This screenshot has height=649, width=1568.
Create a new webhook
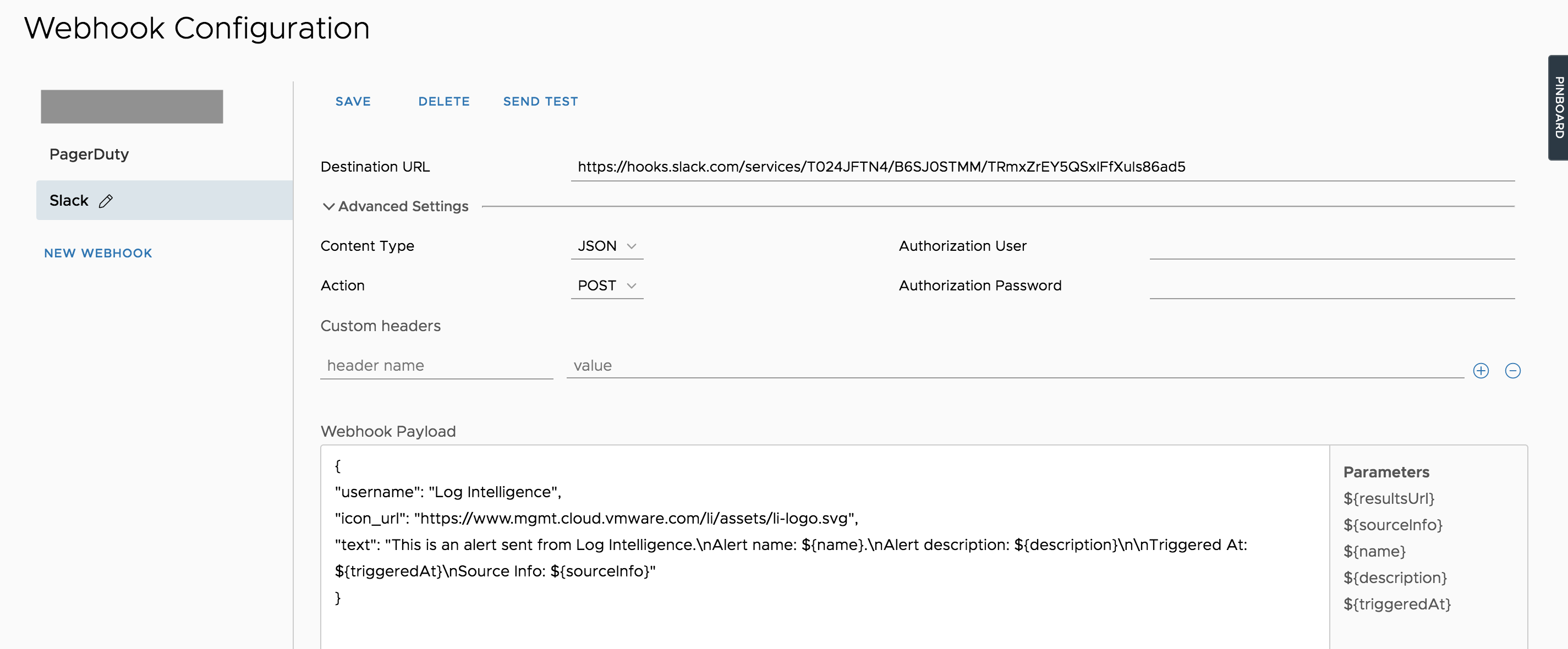pos(98,253)
